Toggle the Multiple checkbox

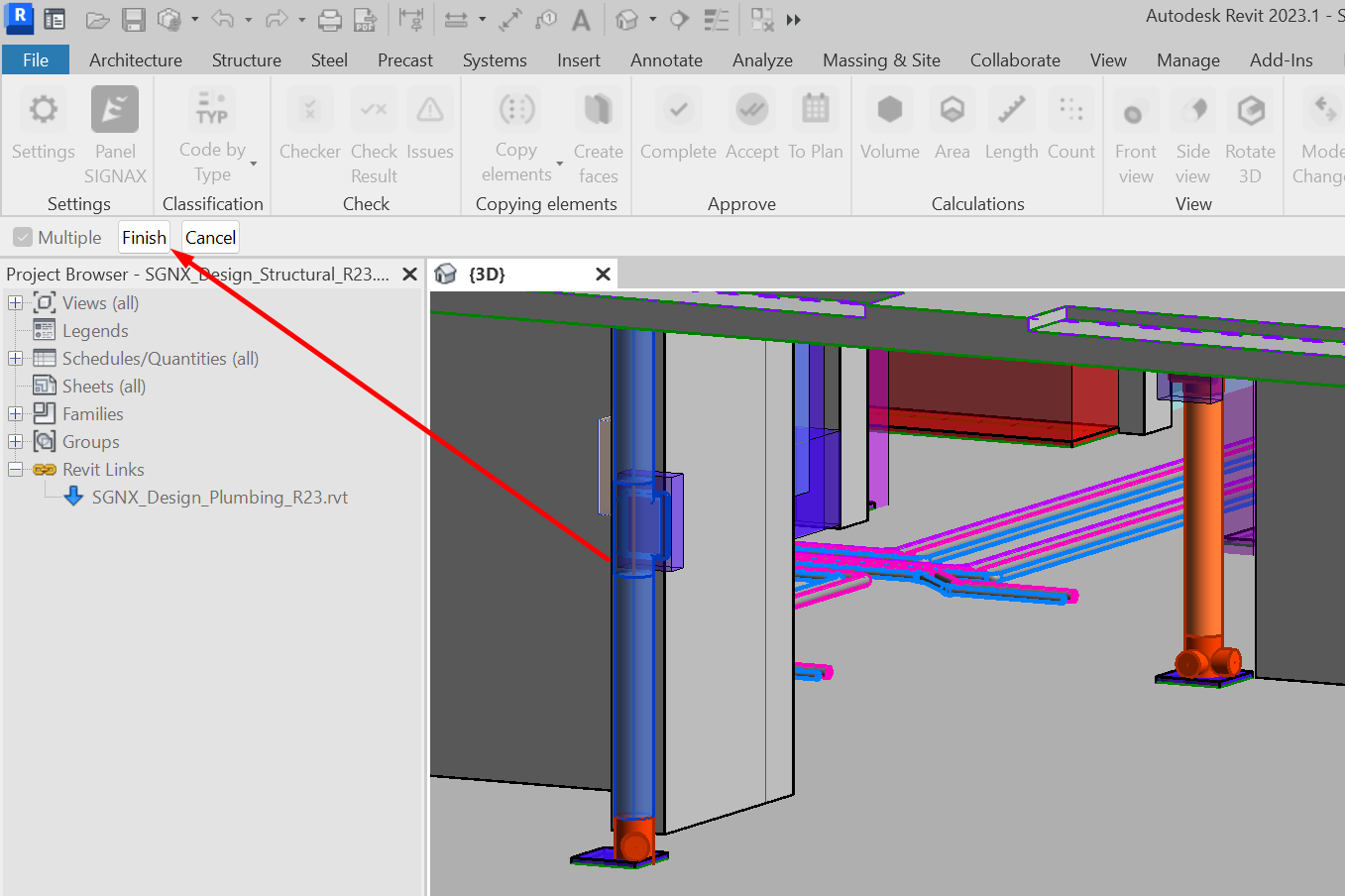(23, 238)
